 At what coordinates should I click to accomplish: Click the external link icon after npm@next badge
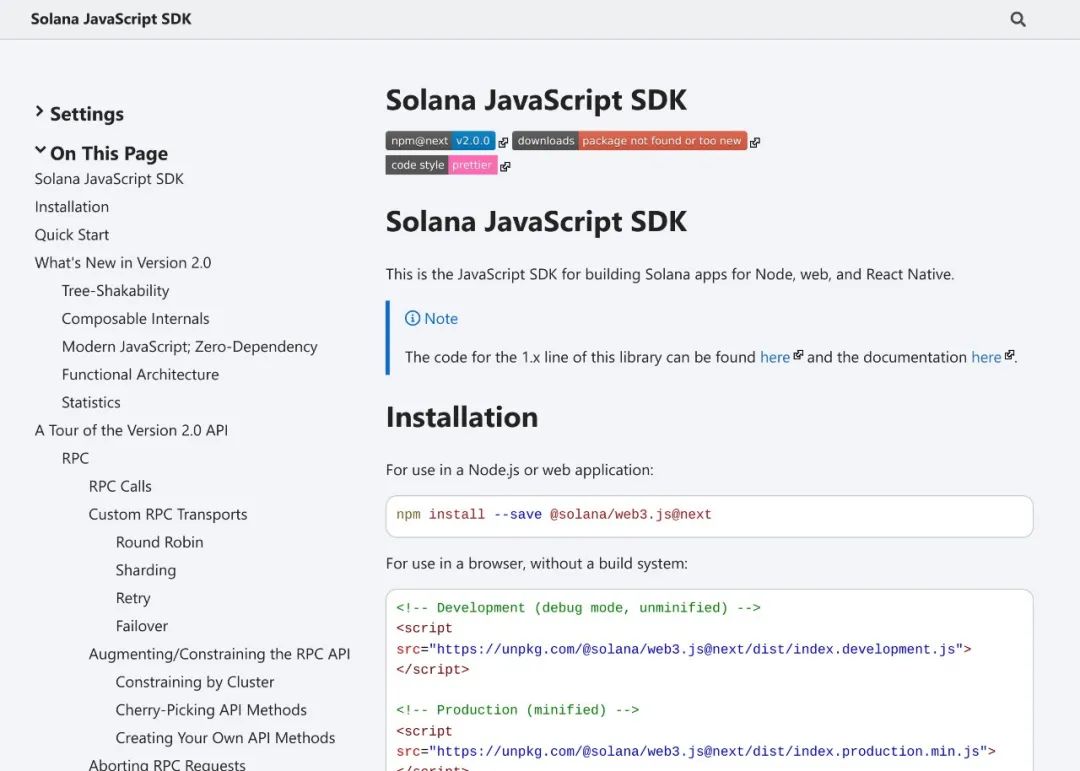click(503, 142)
